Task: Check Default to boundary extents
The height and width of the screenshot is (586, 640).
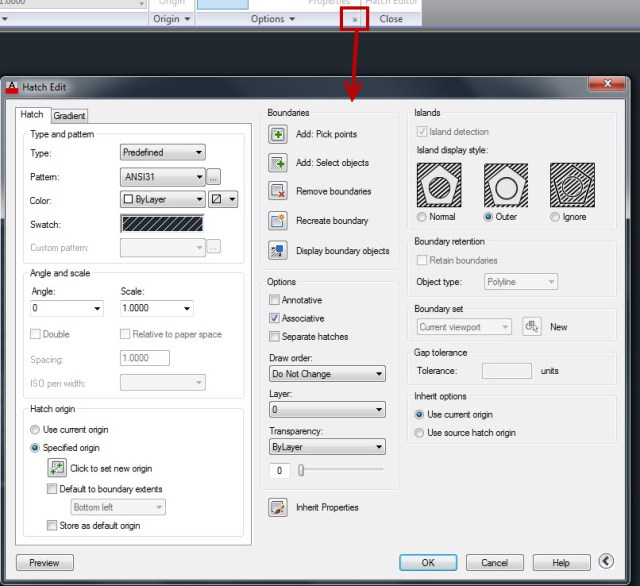Action: click(x=52, y=489)
